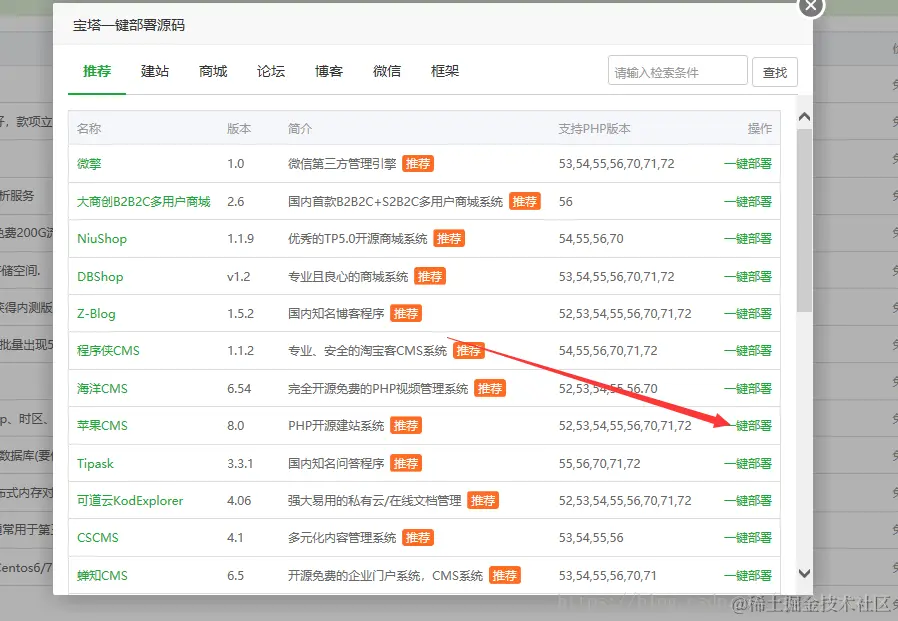Screen dimensions: 898x621
Task: Open the DBShop name link
Action: (100, 277)
